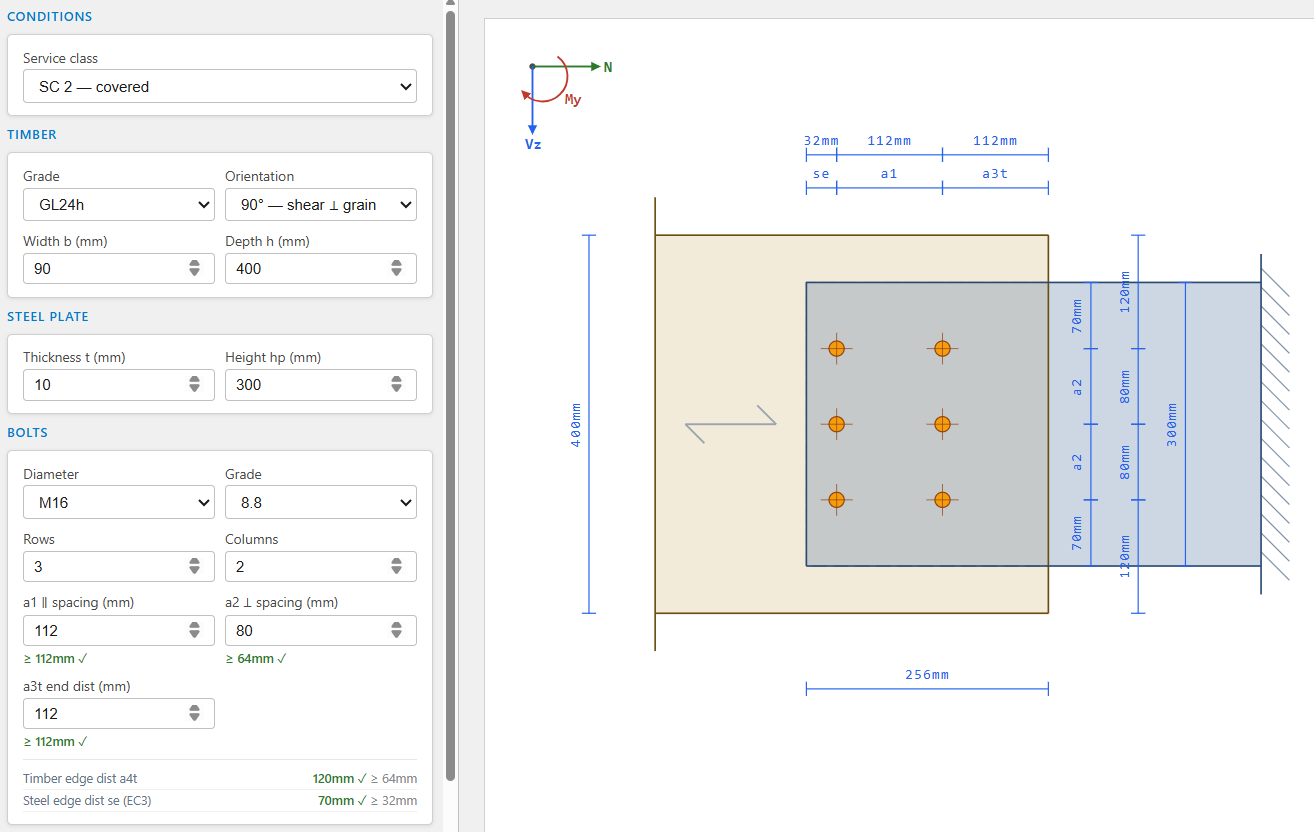1314x832 pixels.
Task: Click the Rows spinner arrows
Action: [x=194, y=566]
